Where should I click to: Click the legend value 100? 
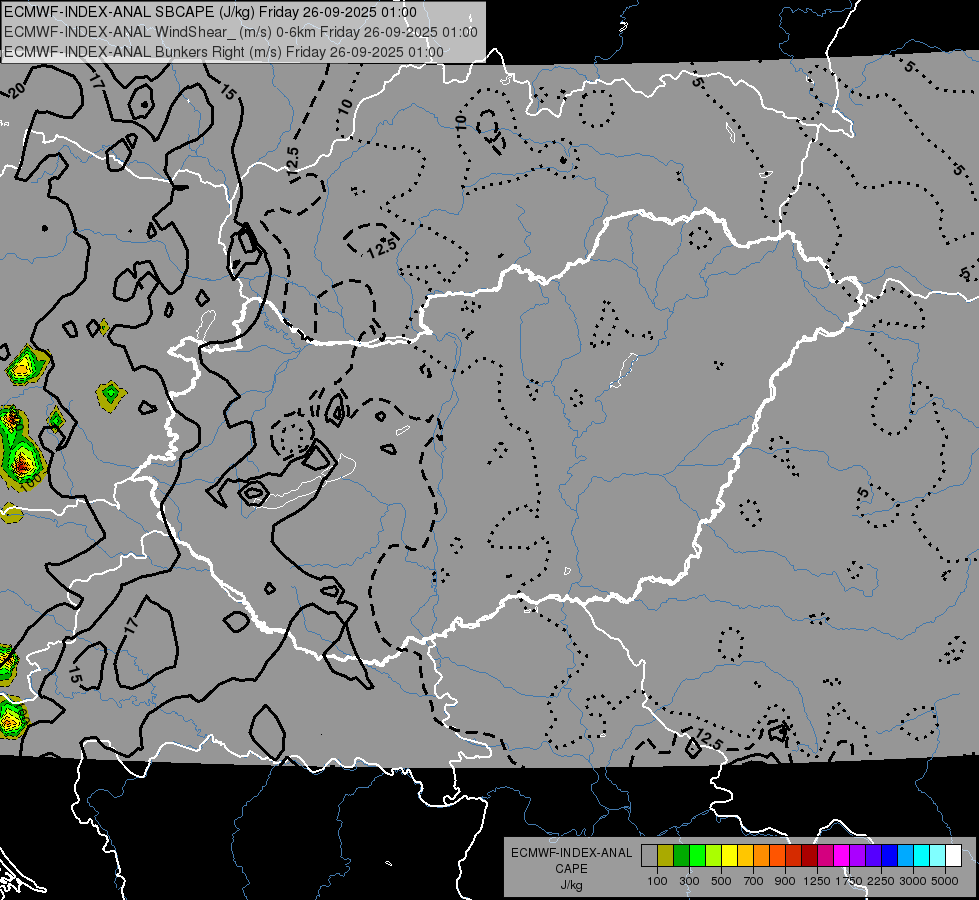[657, 881]
